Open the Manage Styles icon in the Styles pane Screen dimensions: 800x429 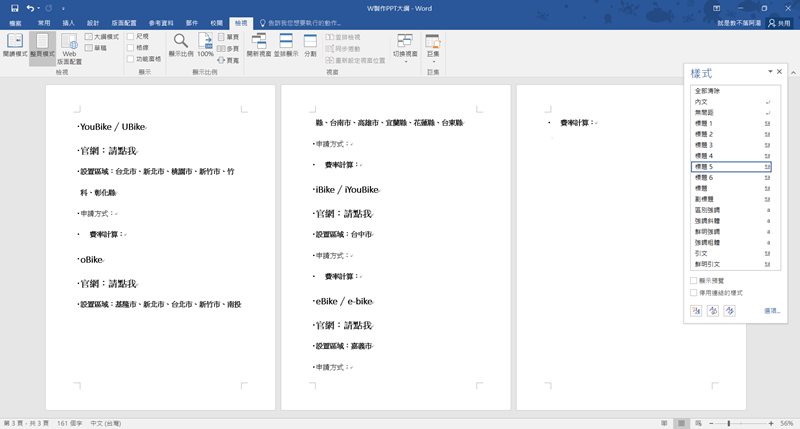pyautogui.click(x=730, y=311)
